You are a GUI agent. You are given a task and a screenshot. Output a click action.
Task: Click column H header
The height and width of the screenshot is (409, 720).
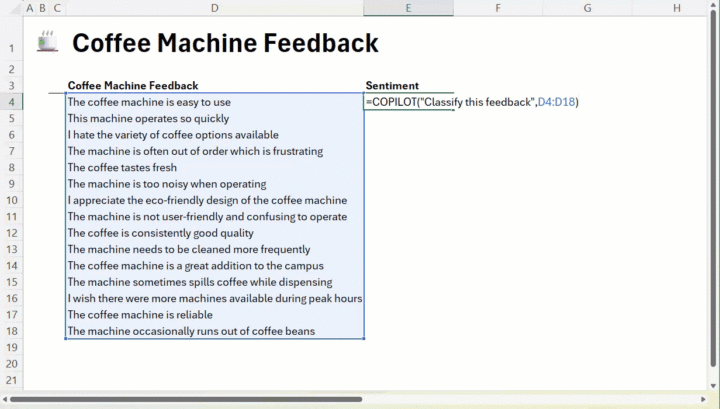676,8
